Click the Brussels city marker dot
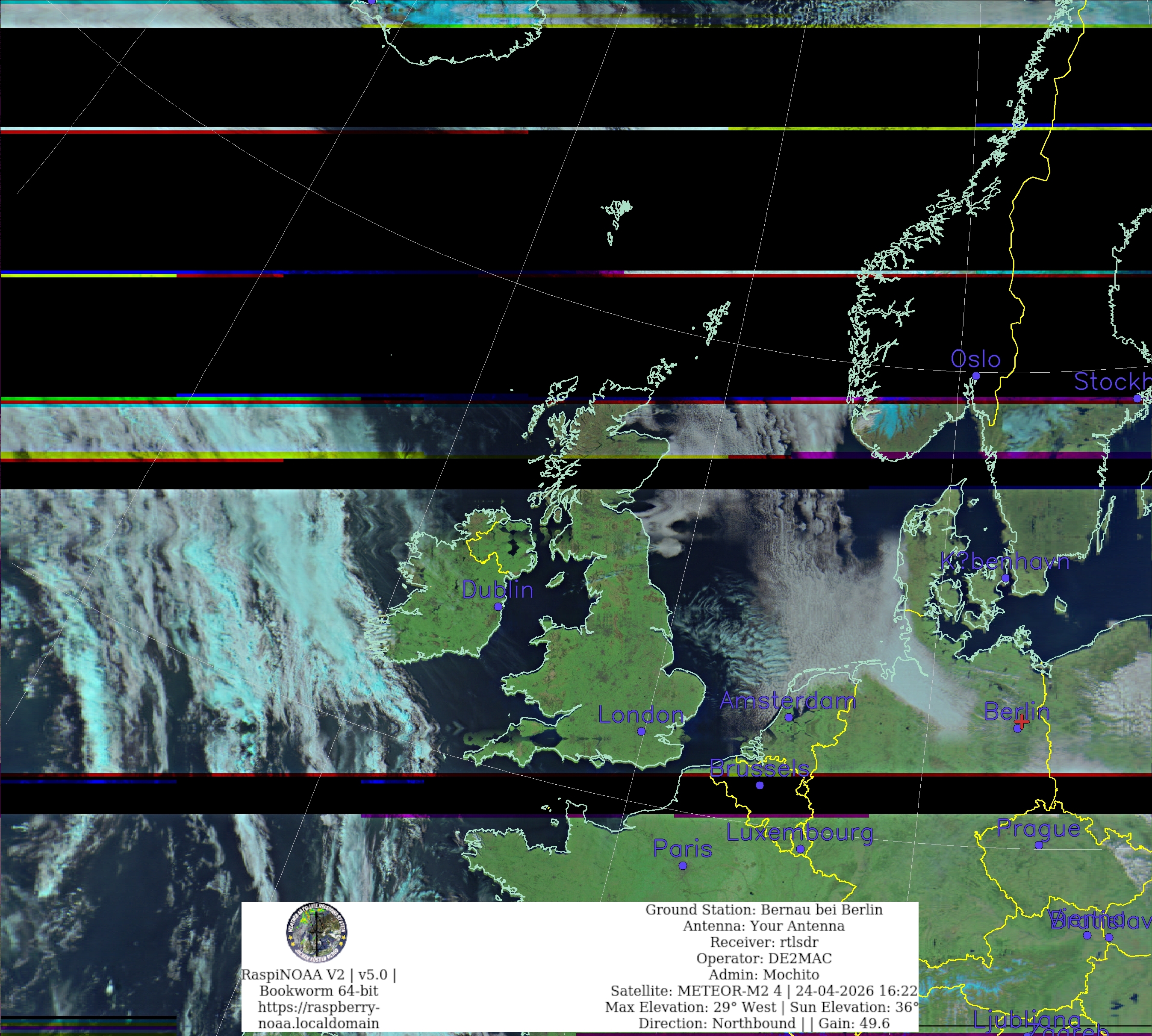Viewport: 1152px width, 1036px height. [x=760, y=785]
